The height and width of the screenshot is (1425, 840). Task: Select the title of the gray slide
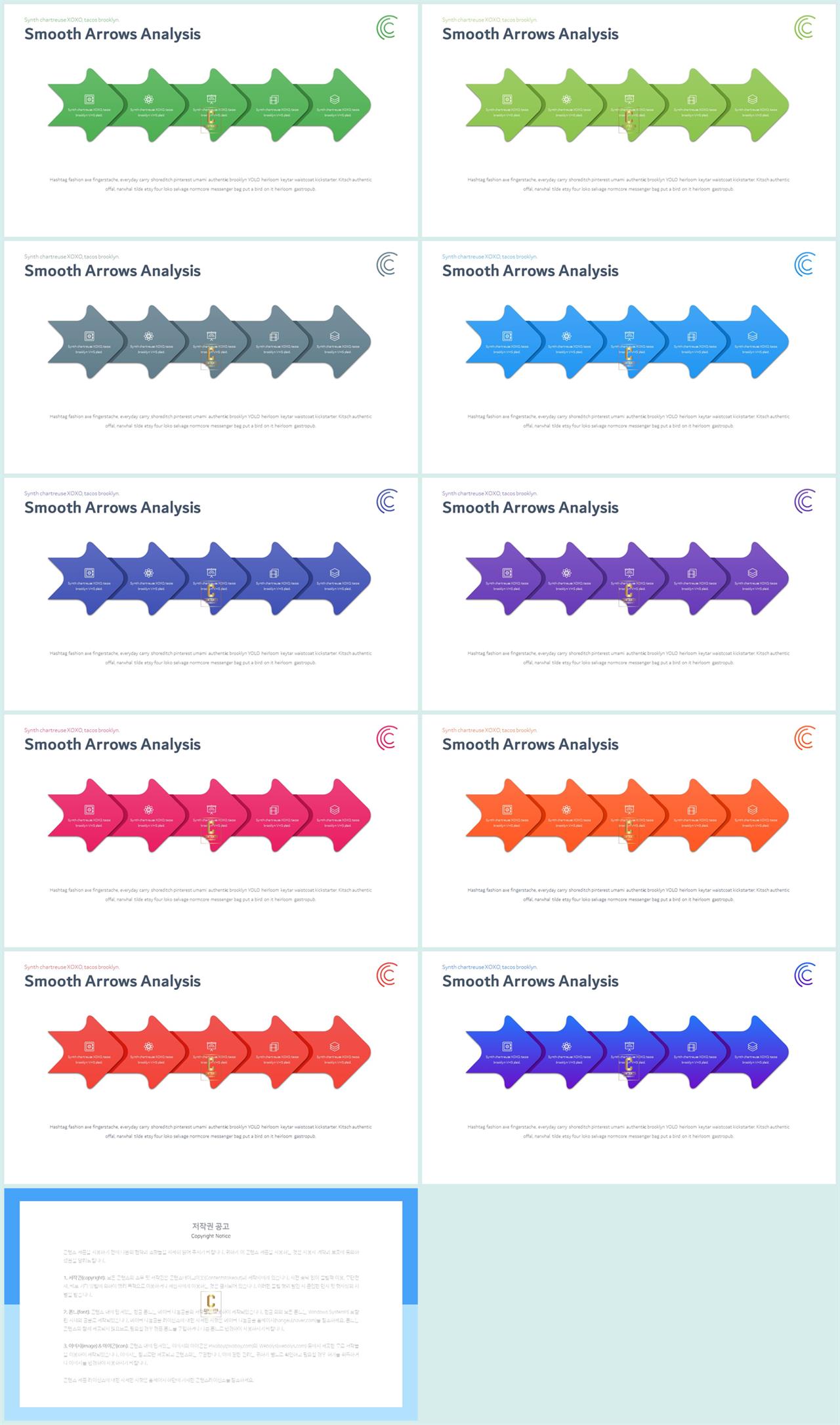click(x=112, y=271)
